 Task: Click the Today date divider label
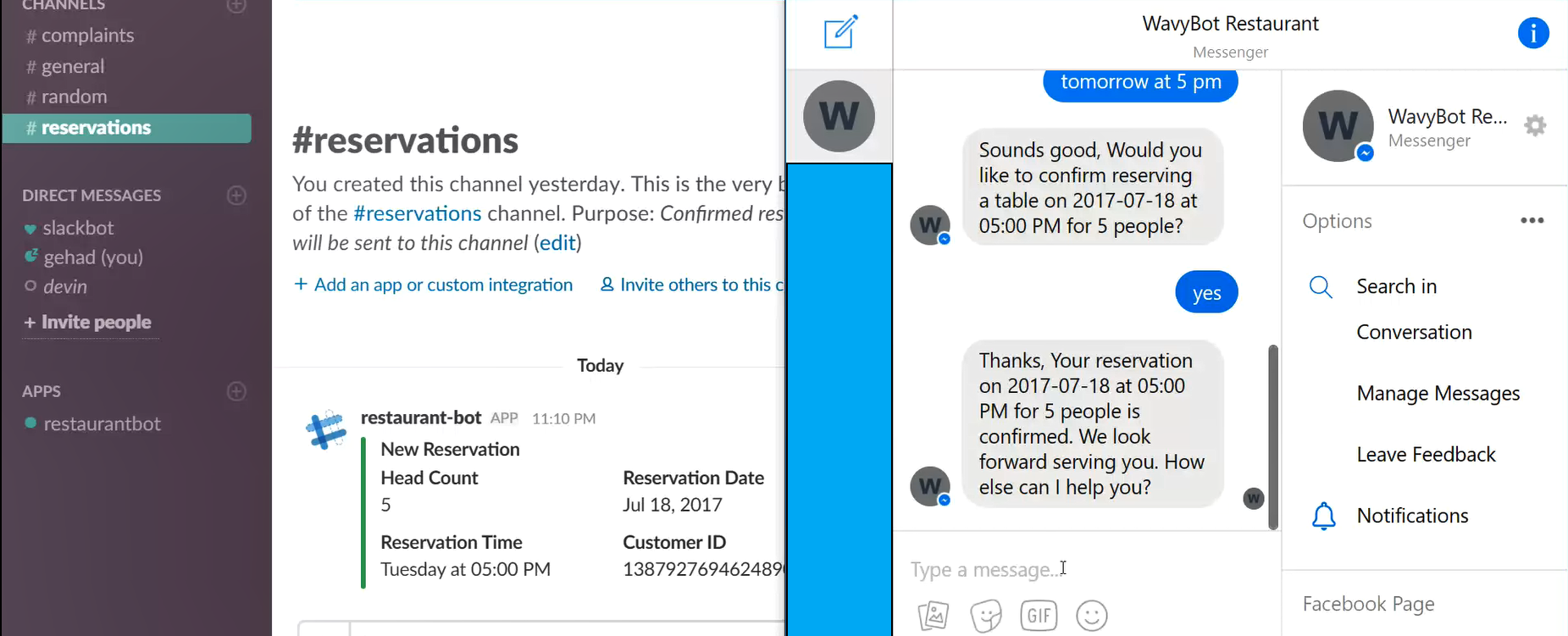point(600,366)
